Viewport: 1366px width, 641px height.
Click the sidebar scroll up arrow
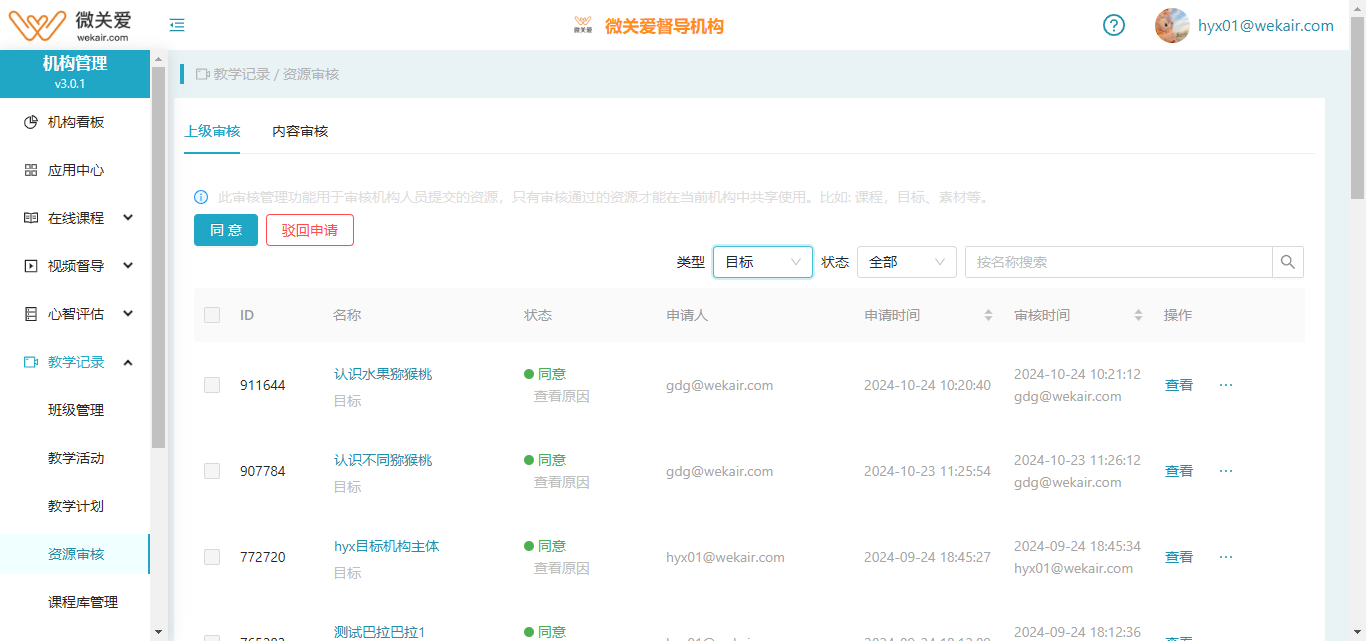point(158,59)
